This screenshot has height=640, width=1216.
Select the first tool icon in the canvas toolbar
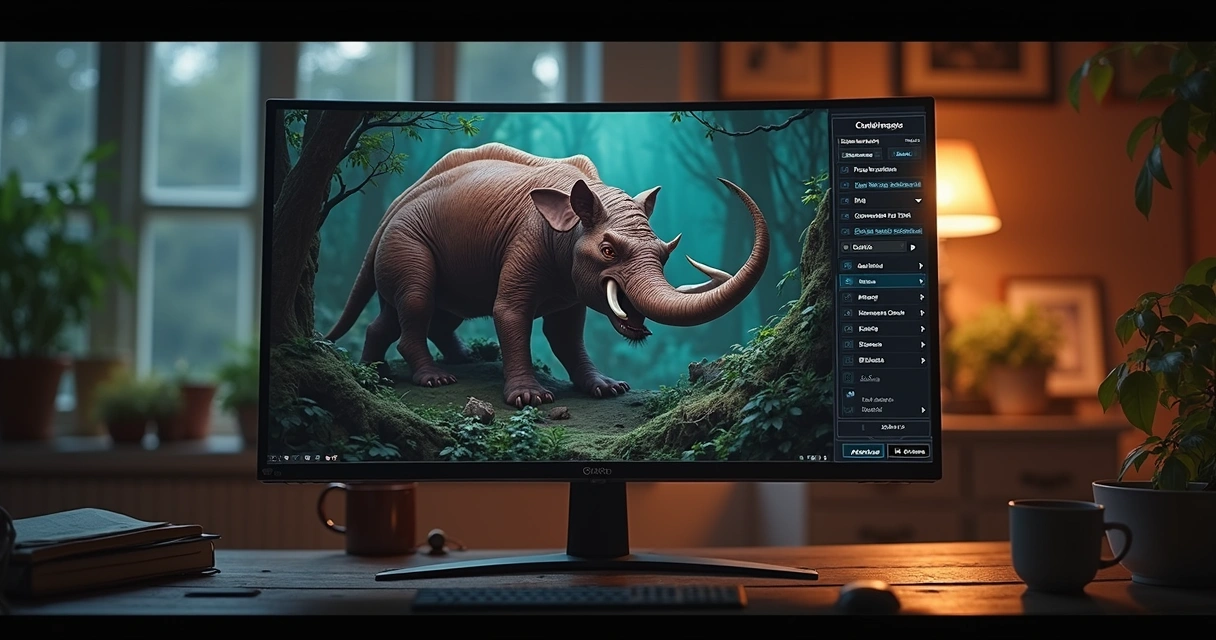point(273,457)
